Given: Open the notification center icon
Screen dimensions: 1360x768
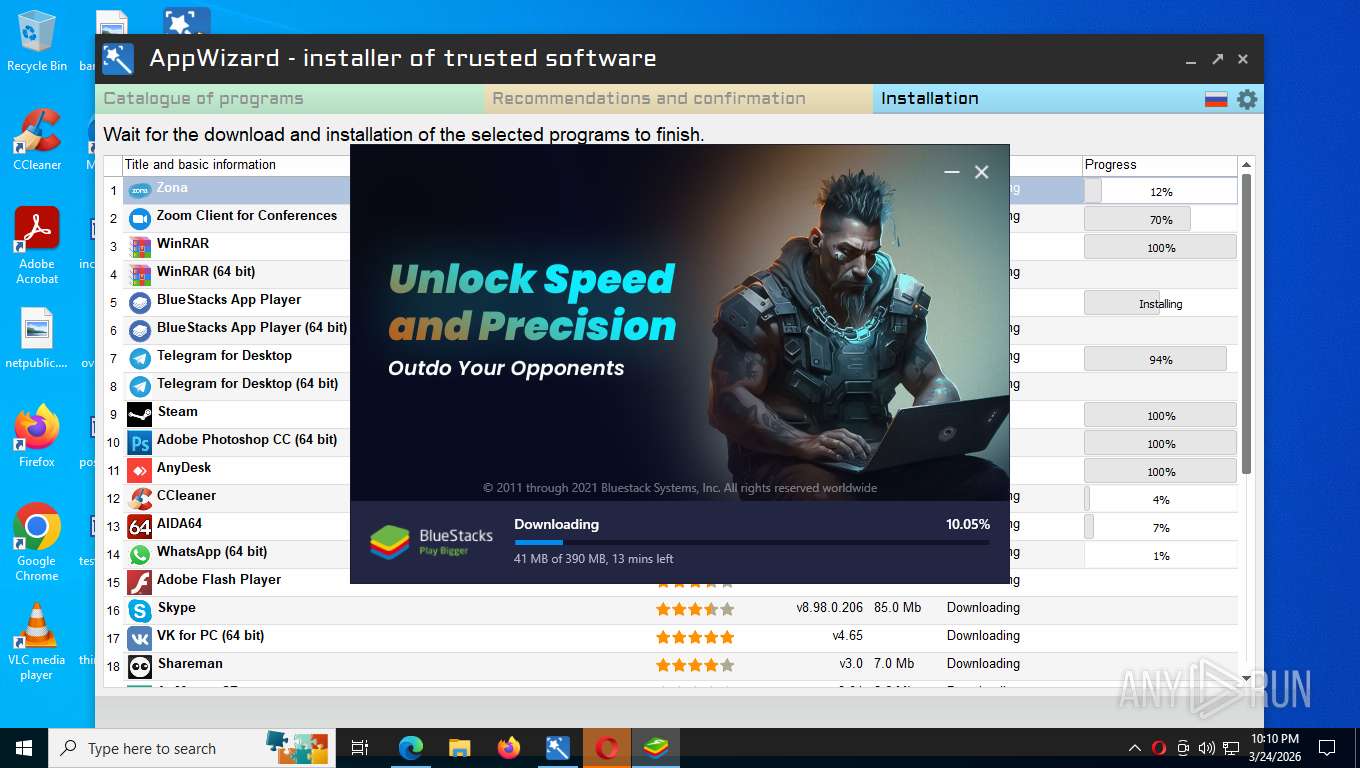Looking at the screenshot, I should pyautogui.click(x=1327, y=747).
